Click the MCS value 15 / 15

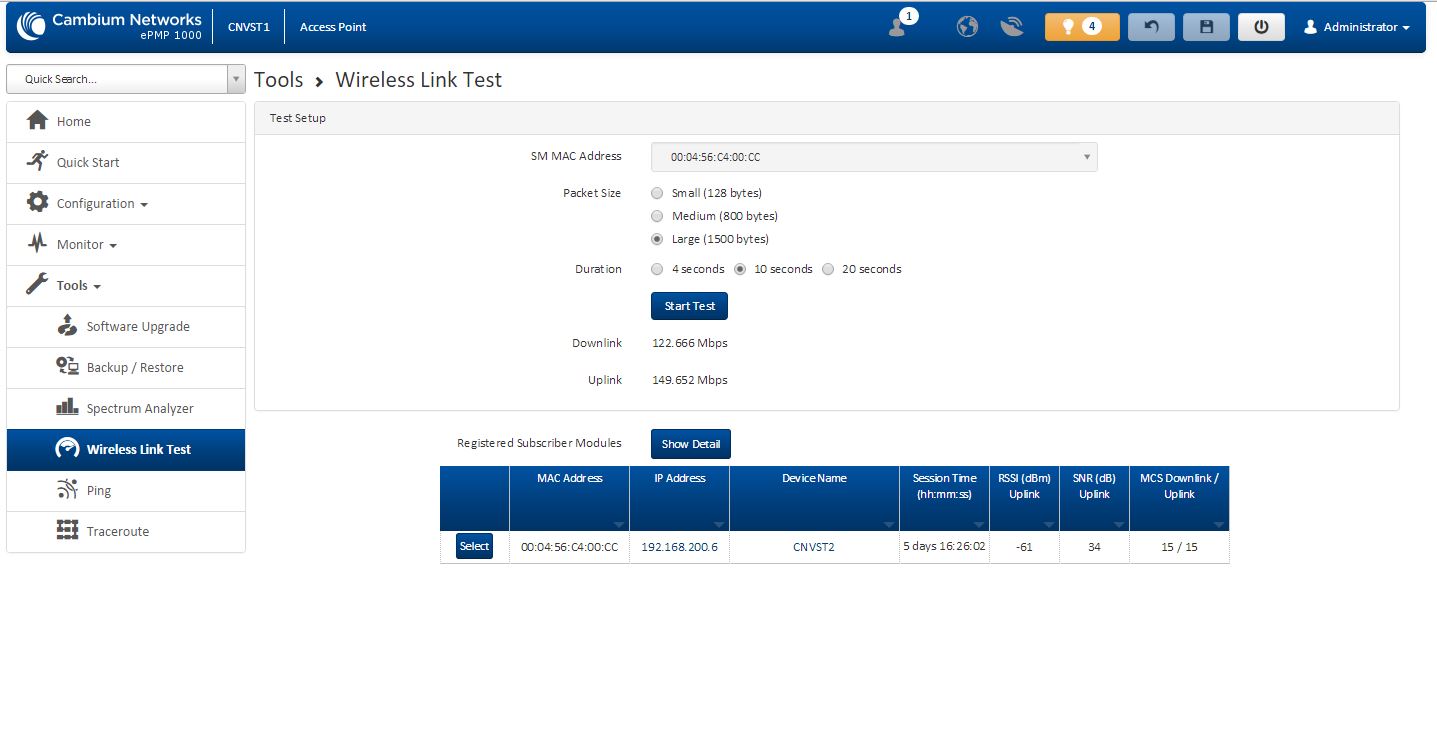1179,547
